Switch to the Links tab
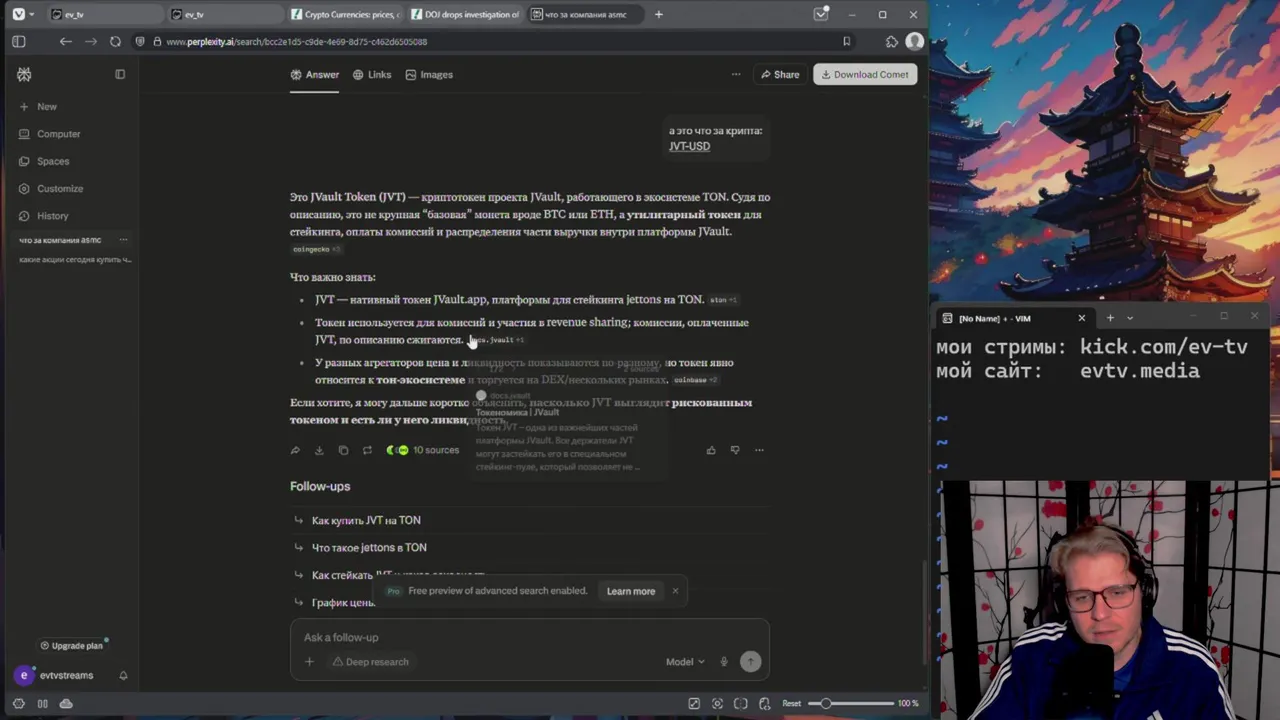1280x720 pixels. pyautogui.click(x=372, y=74)
